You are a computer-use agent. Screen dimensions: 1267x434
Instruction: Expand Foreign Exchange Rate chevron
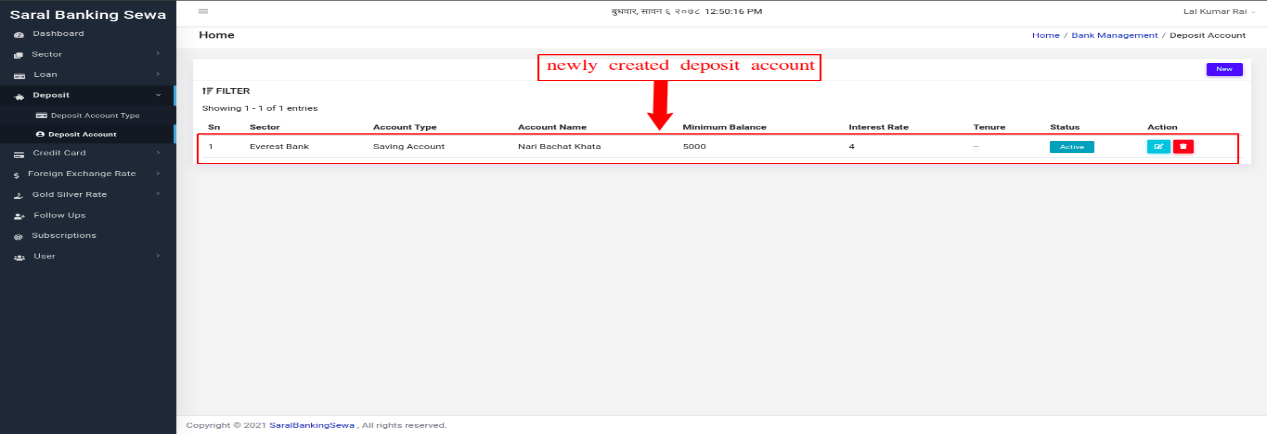coord(158,173)
